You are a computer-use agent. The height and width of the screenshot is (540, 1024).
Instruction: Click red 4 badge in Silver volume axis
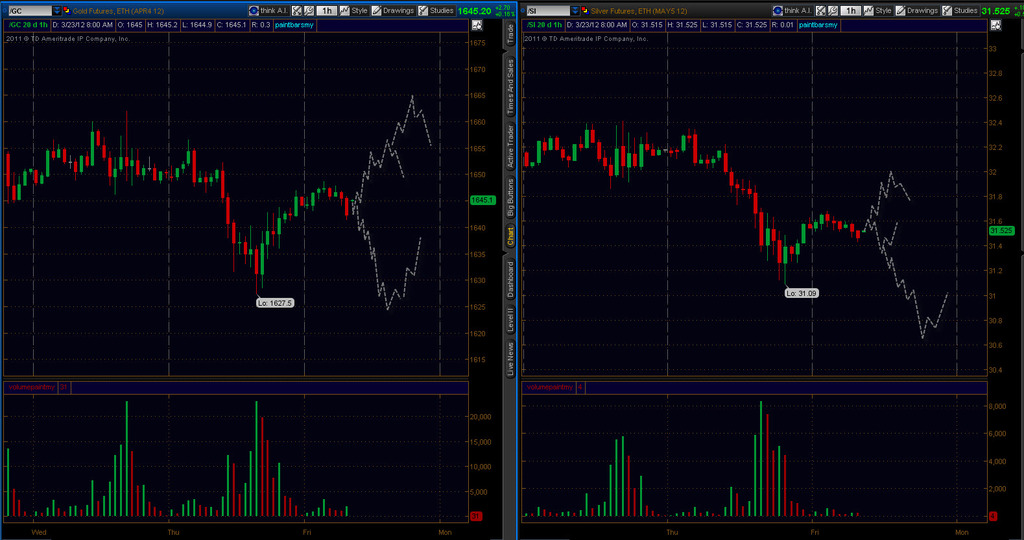coord(993,516)
